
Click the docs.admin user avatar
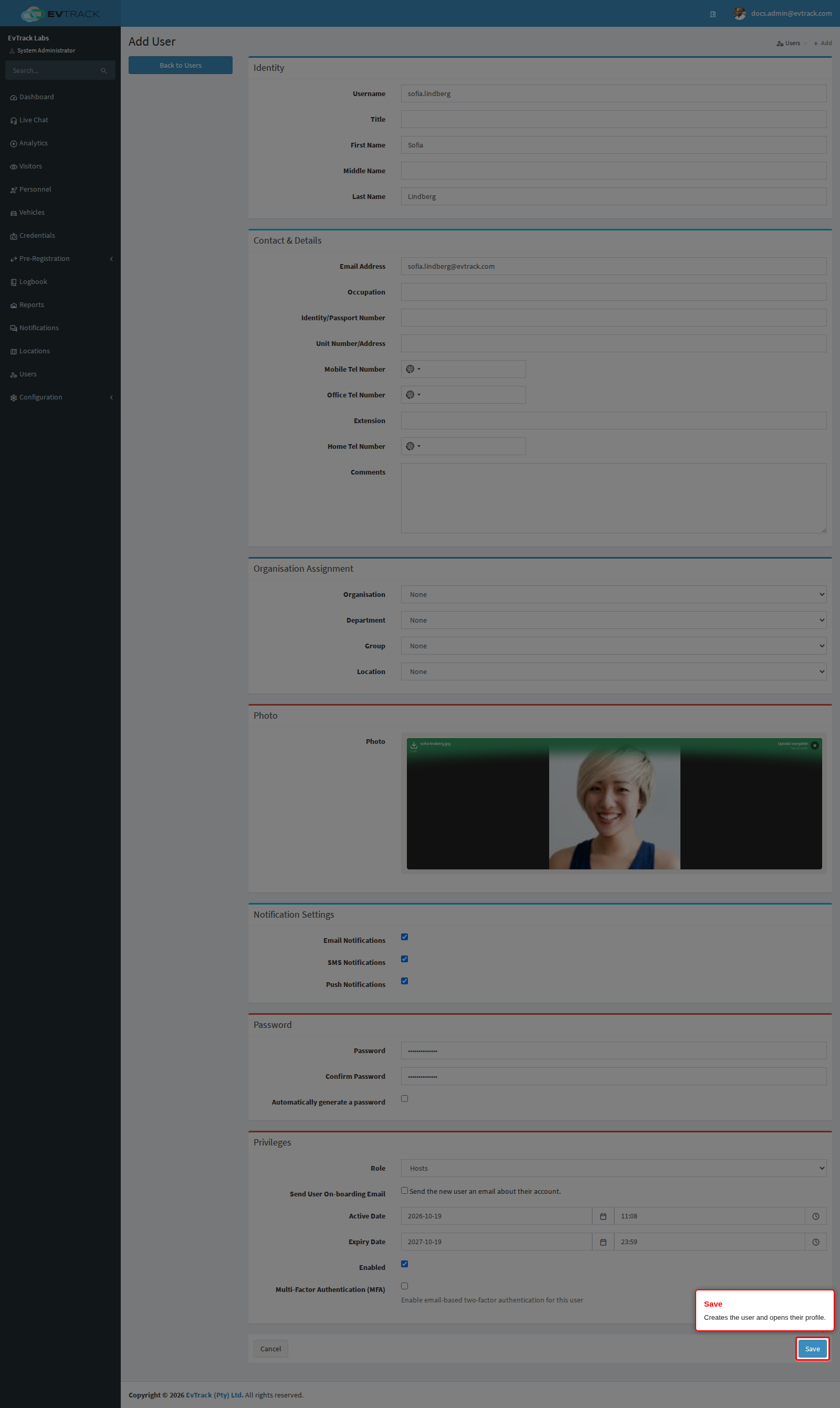[739, 13]
